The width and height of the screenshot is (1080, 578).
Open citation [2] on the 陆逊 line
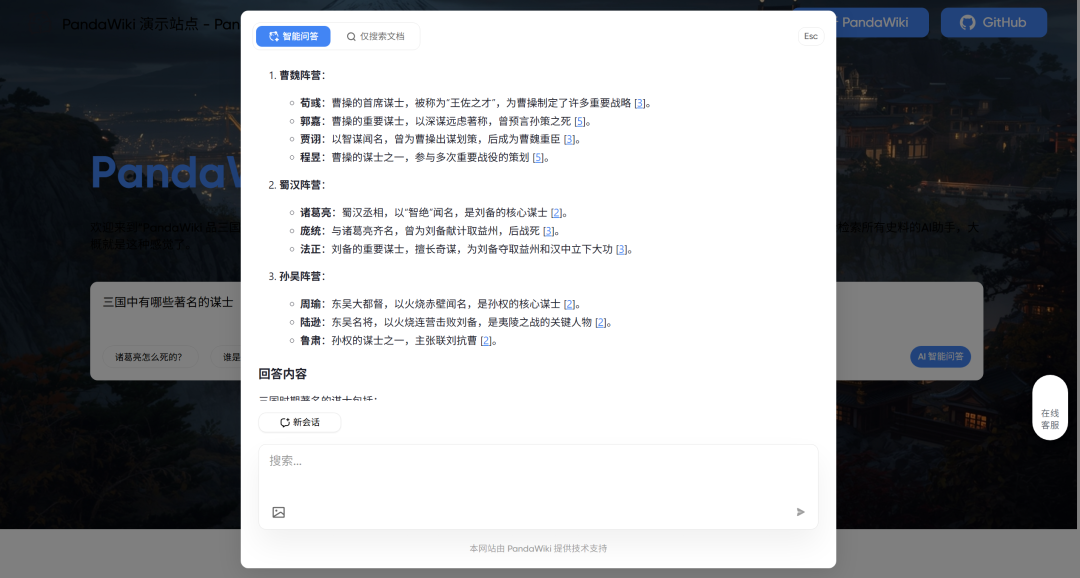pos(601,322)
